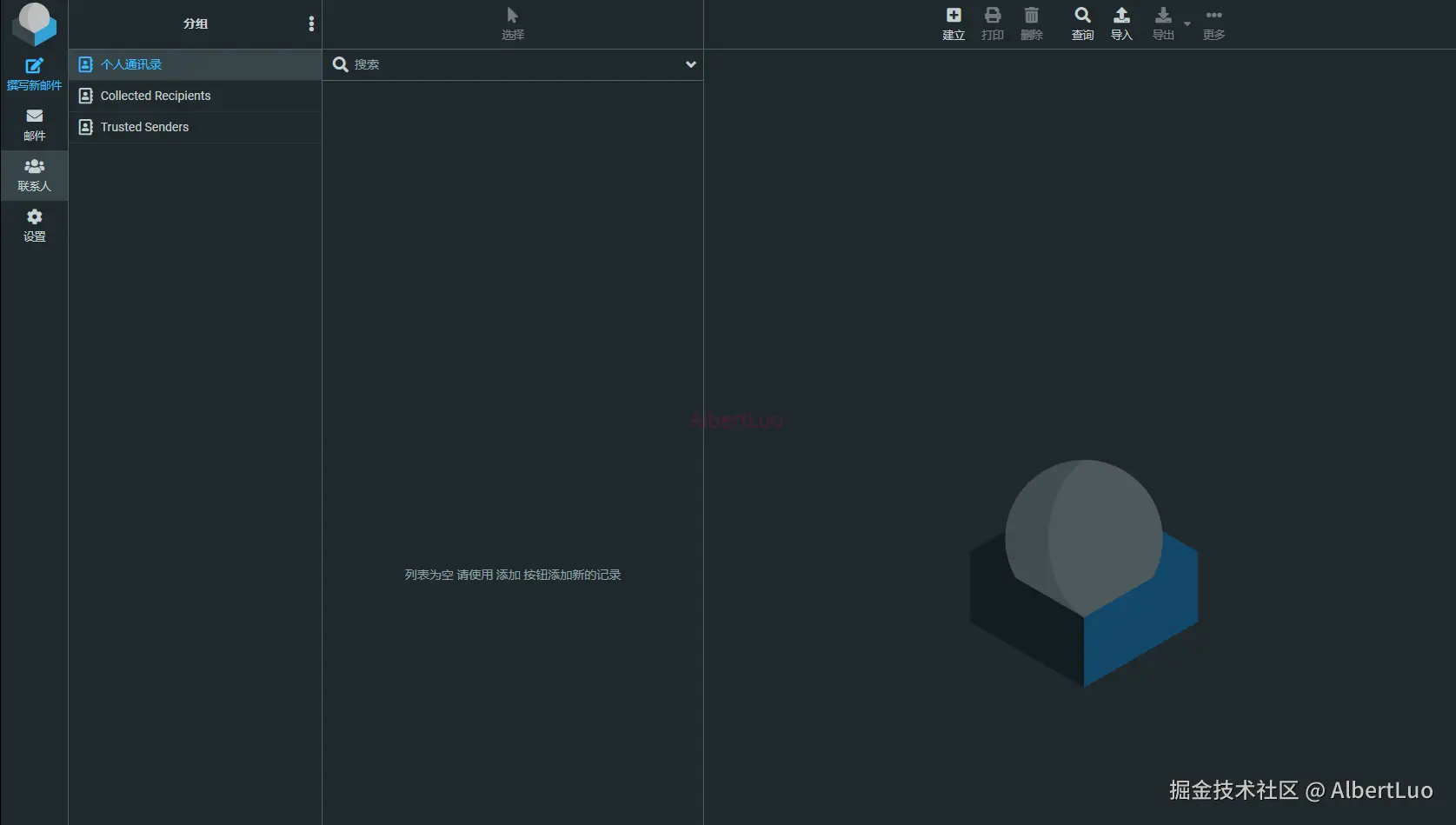Screen dimensions: 1456x825
Task: Click the Trusted Senders book icon
Action: [85, 127]
